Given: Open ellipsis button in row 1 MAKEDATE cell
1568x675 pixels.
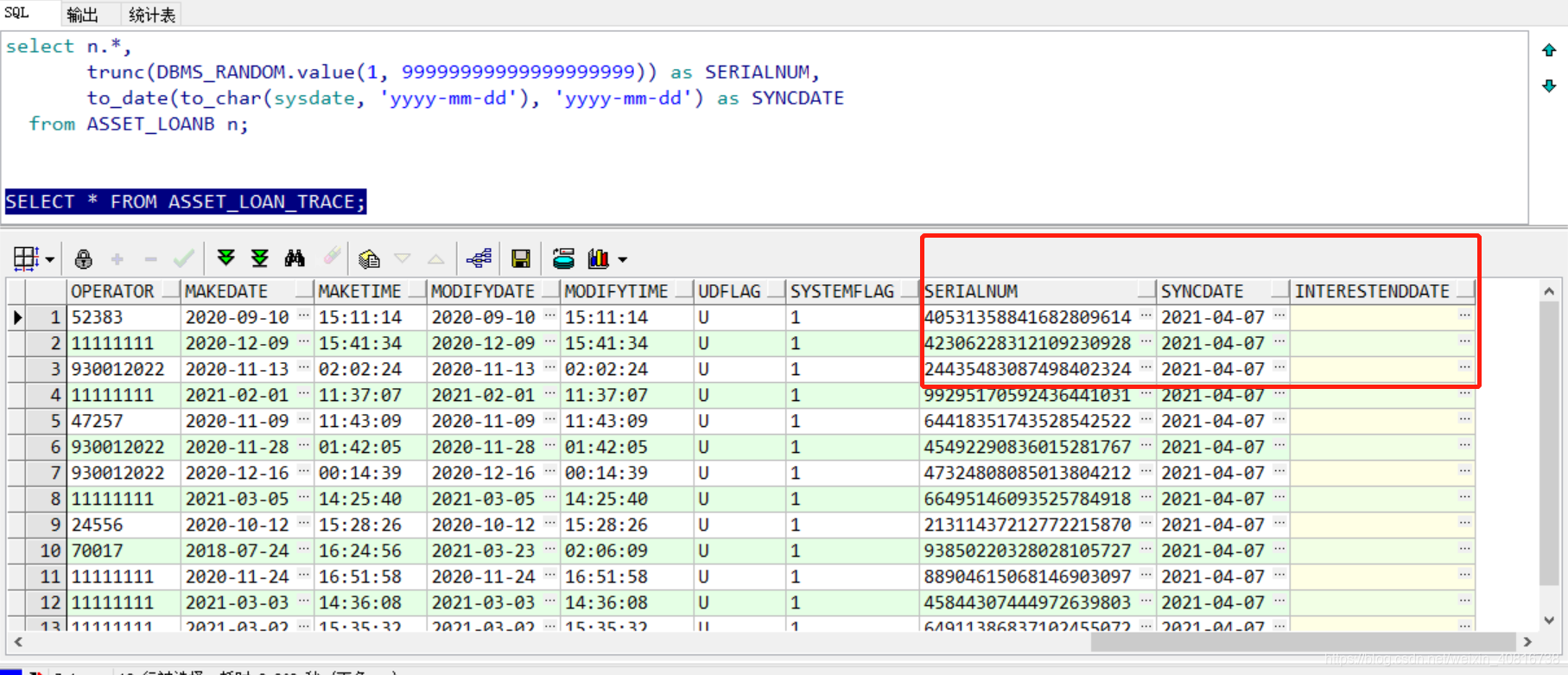Looking at the screenshot, I should tap(304, 315).
